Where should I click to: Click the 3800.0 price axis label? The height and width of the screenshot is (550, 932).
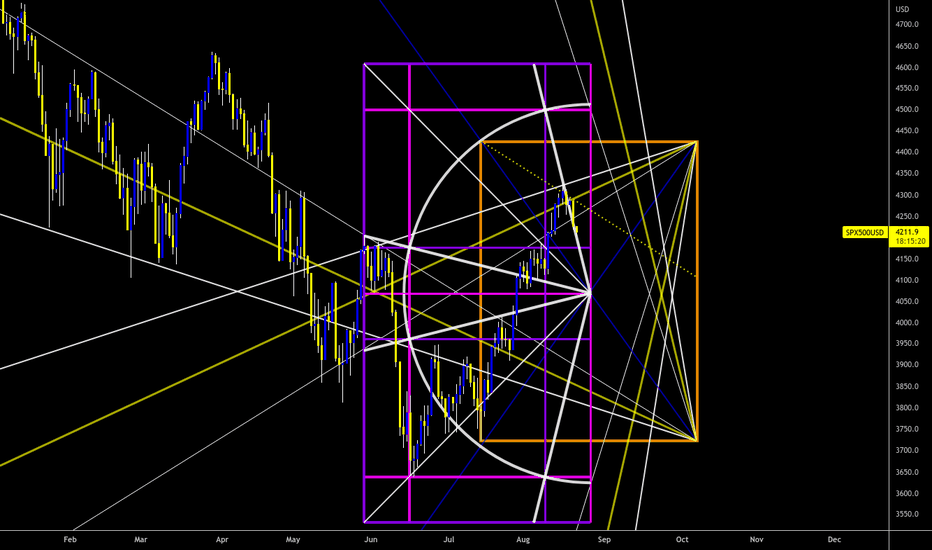(x=907, y=408)
